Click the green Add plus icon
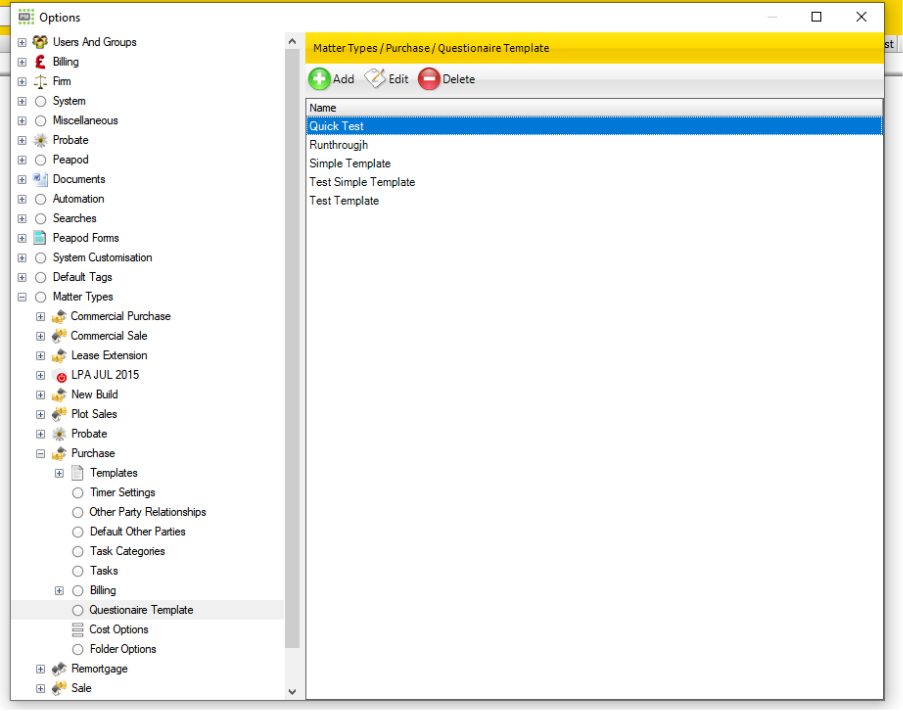This screenshot has height=711, width=903. [x=320, y=79]
